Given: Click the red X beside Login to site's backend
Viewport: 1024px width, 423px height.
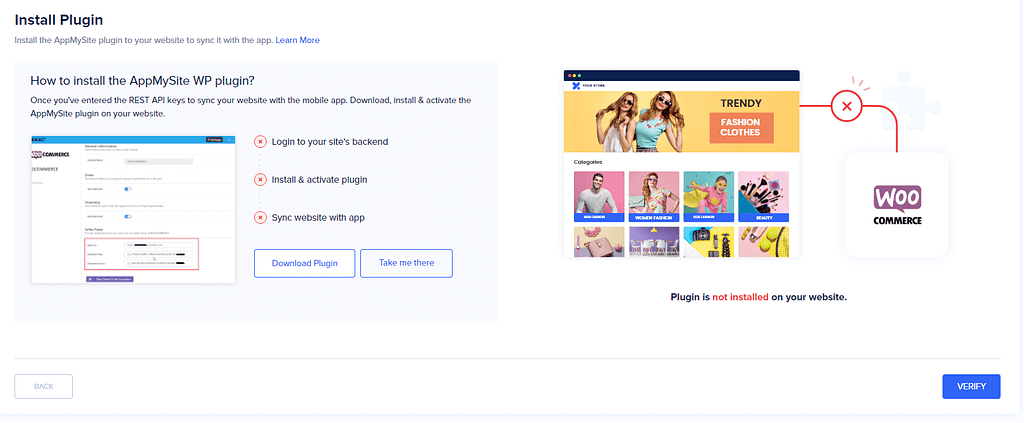Looking at the screenshot, I should (x=261, y=142).
